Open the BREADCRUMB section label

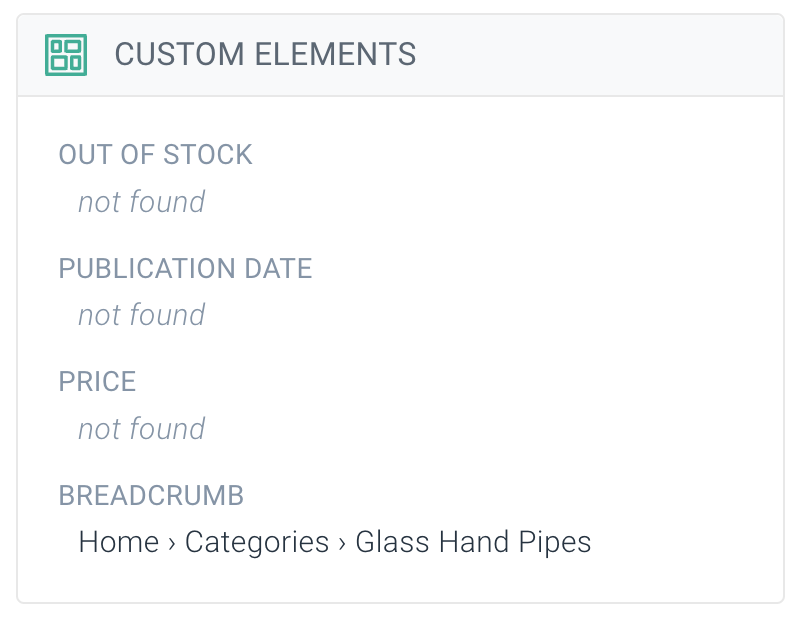[x=151, y=495]
